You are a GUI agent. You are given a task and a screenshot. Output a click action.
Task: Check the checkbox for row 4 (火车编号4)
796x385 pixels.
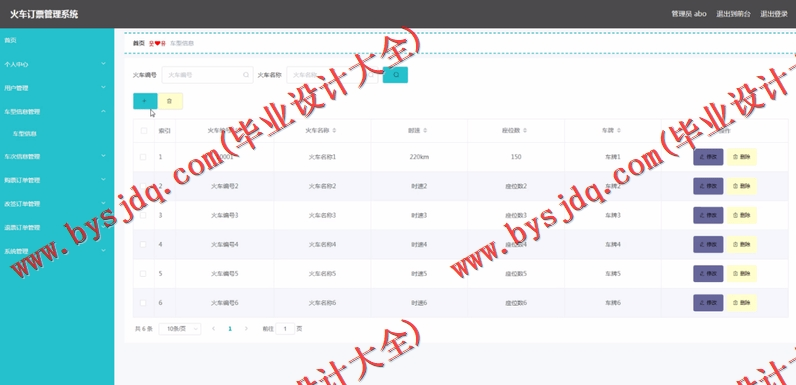[x=143, y=244]
